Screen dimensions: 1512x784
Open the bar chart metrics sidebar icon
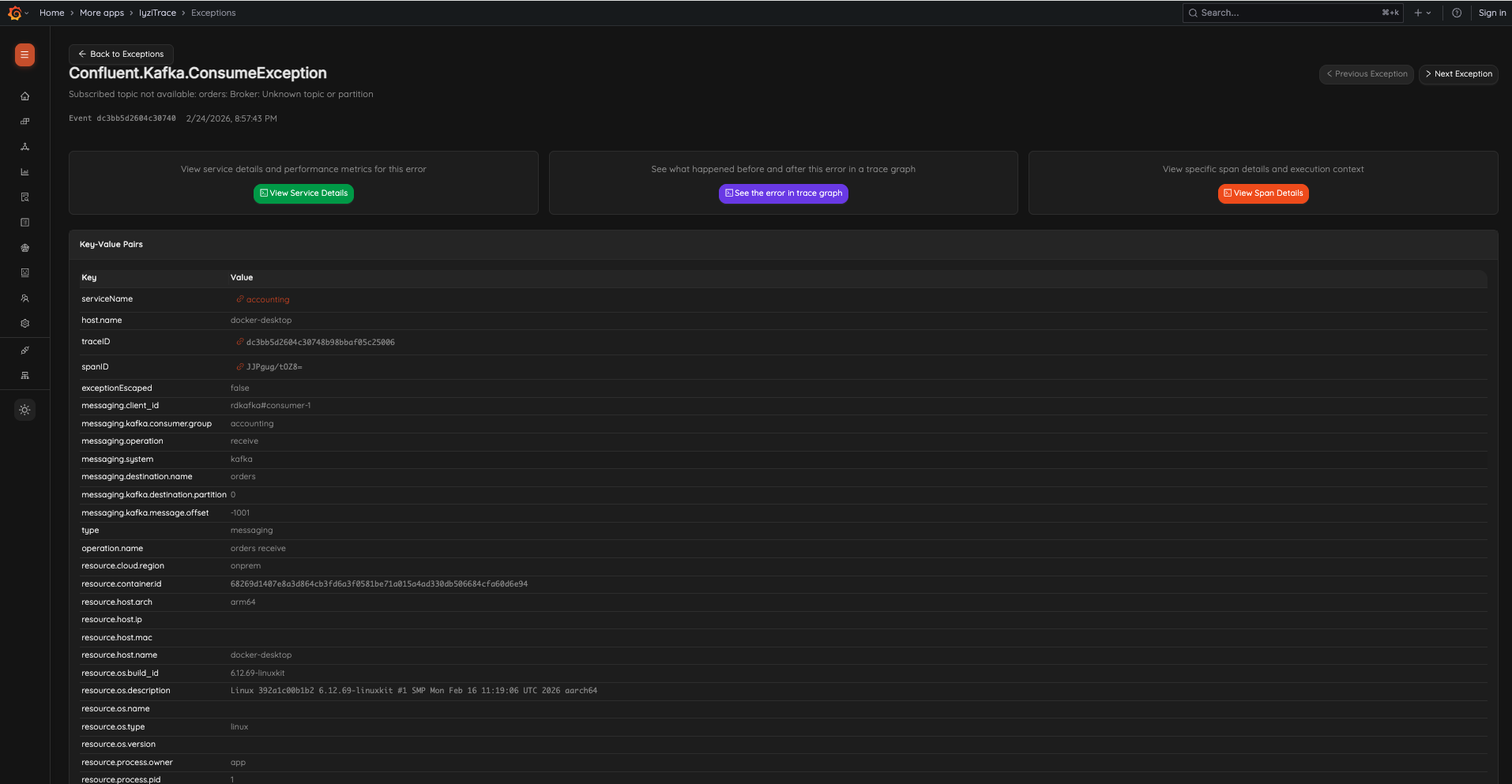(24, 172)
